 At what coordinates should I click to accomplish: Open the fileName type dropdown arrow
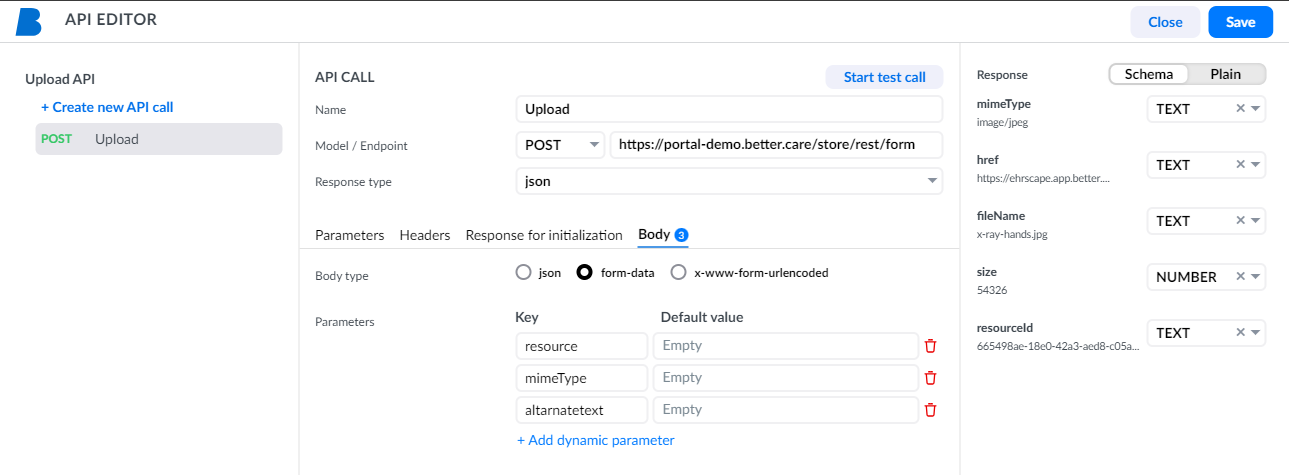pyautogui.click(x=1255, y=221)
